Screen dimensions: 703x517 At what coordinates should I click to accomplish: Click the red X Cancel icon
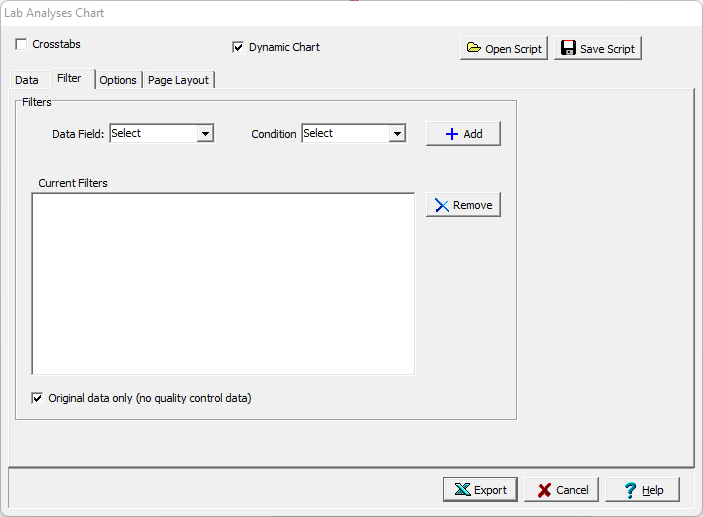tap(544, 490)
